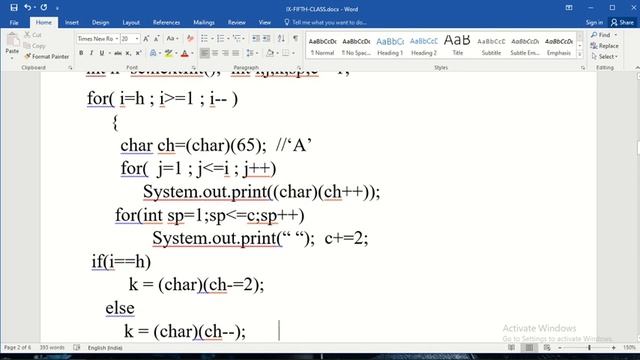This screenshot has width=640, height=360.
Task: Click Replace button
Action: pyautogui.click(x=605, y=46)
